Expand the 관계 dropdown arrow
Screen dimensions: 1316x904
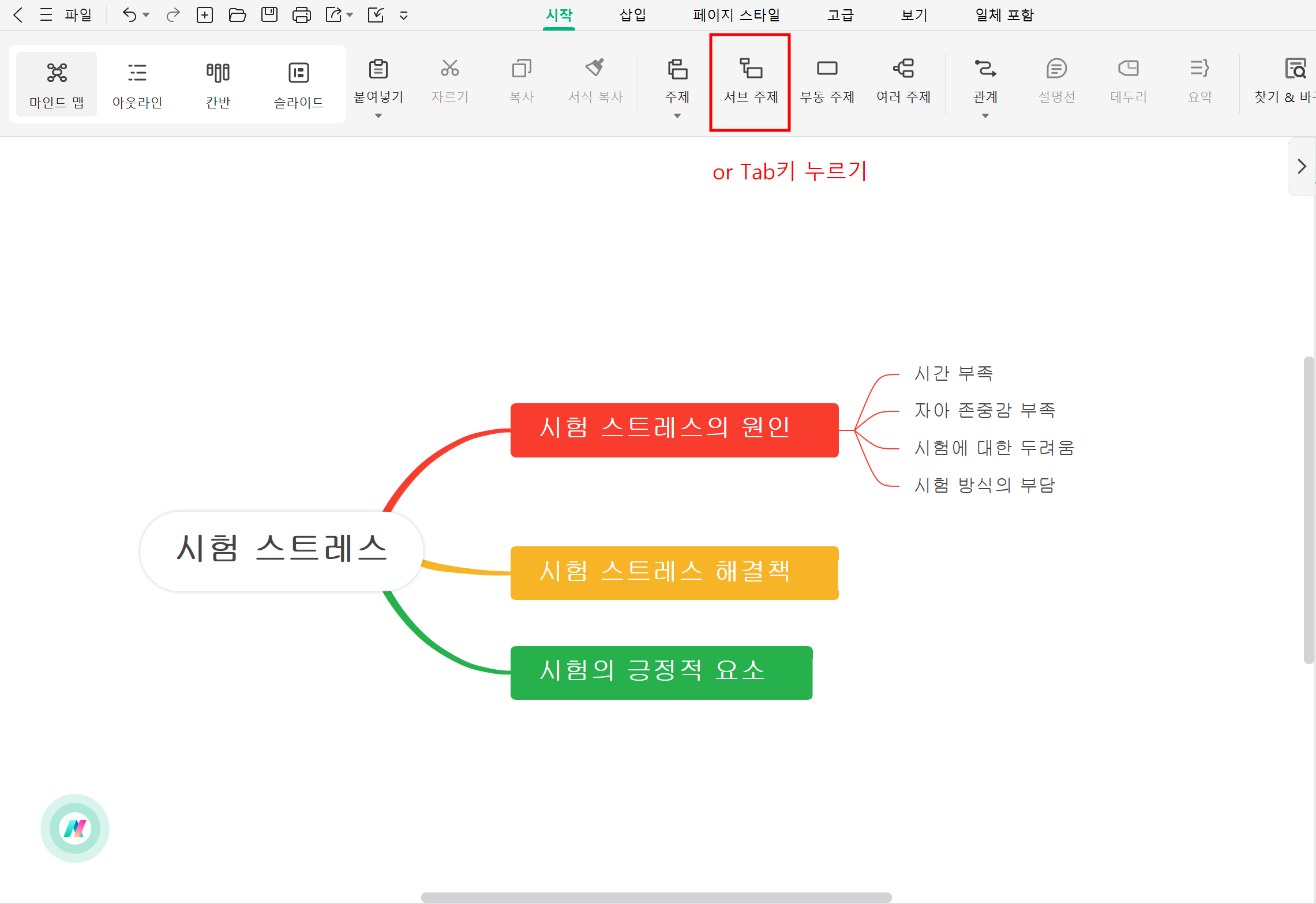[x=985, y=116]
